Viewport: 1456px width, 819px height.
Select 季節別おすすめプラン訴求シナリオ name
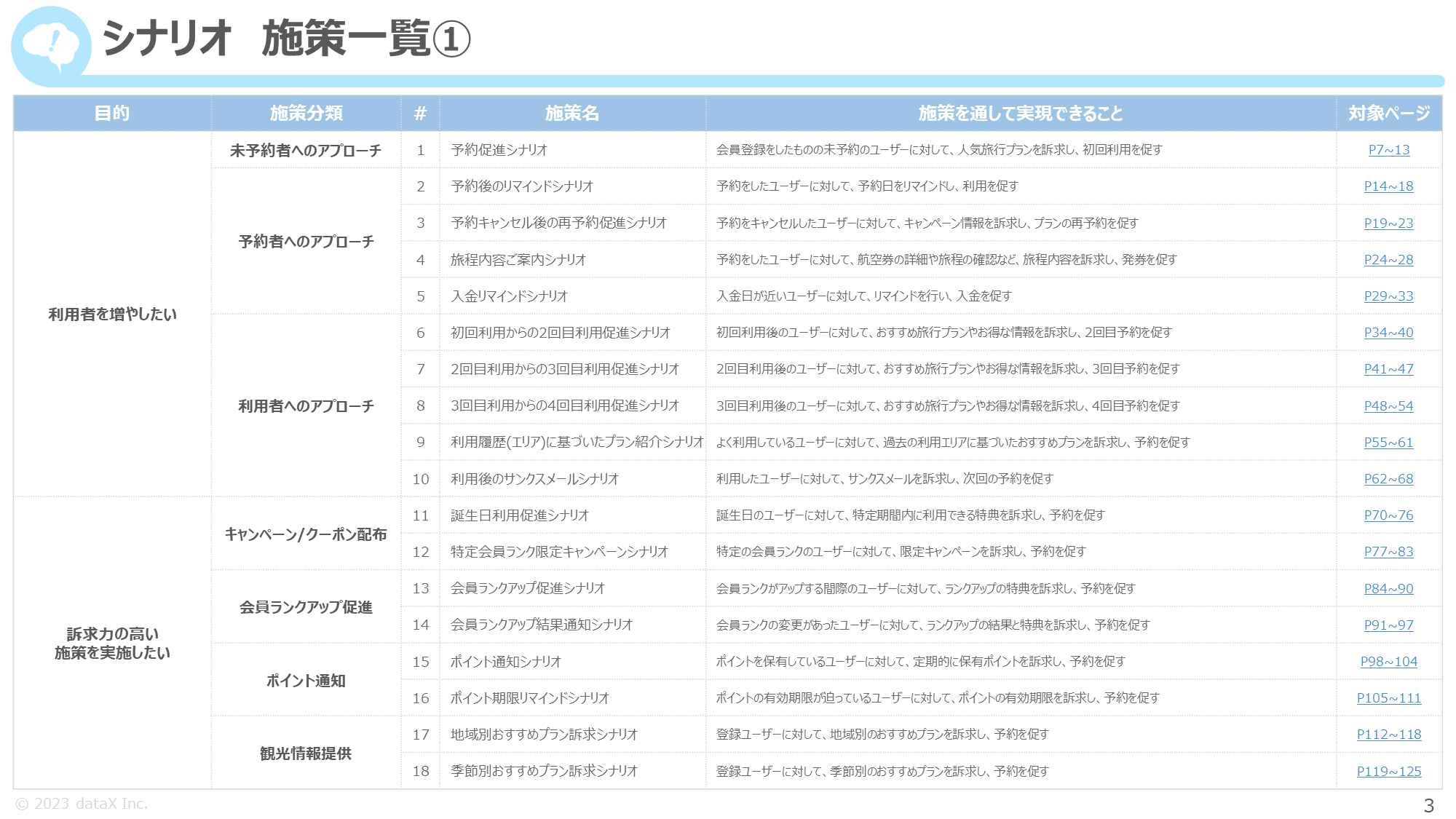click(x=544, y=771)
